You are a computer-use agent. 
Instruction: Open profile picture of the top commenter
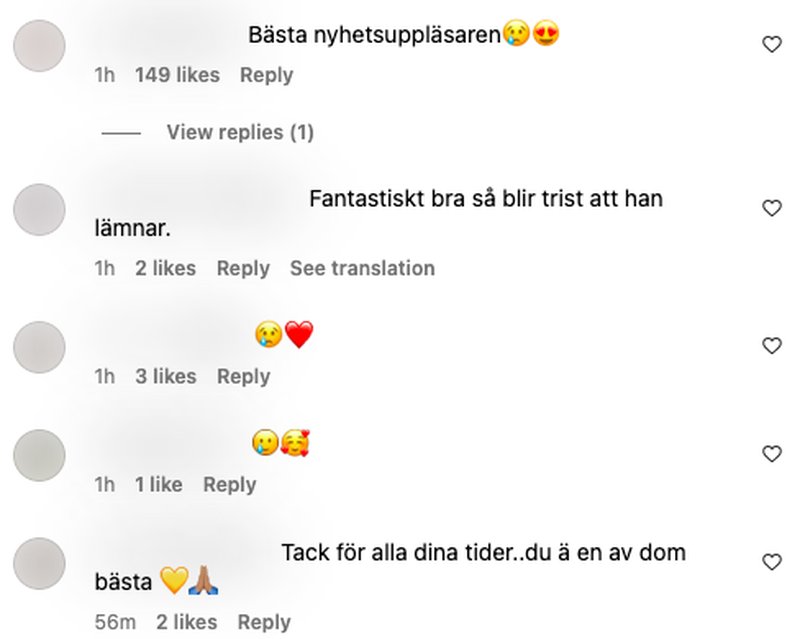tap(39, 46)
